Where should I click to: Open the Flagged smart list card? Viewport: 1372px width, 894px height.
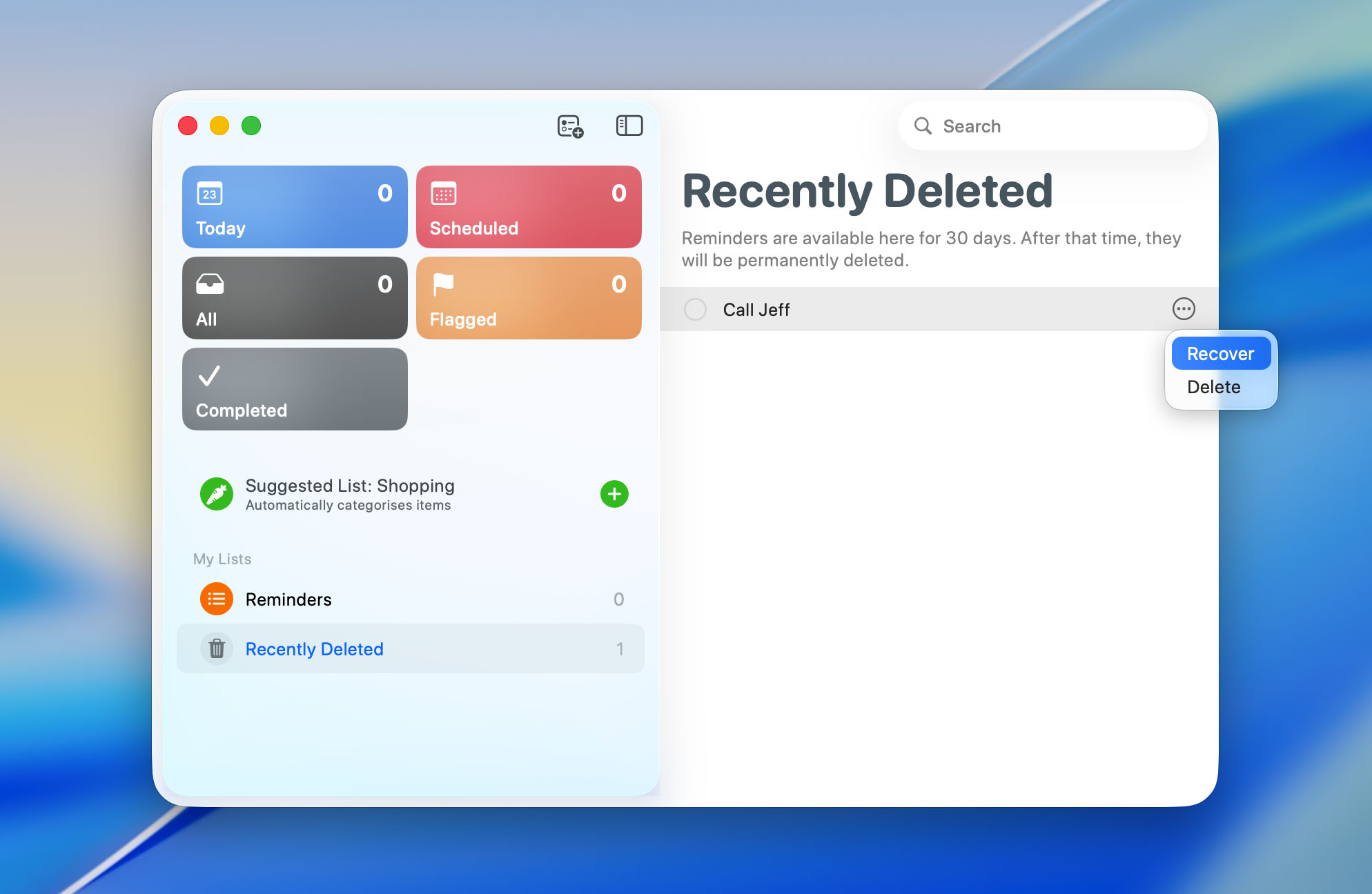pos(529,298)
